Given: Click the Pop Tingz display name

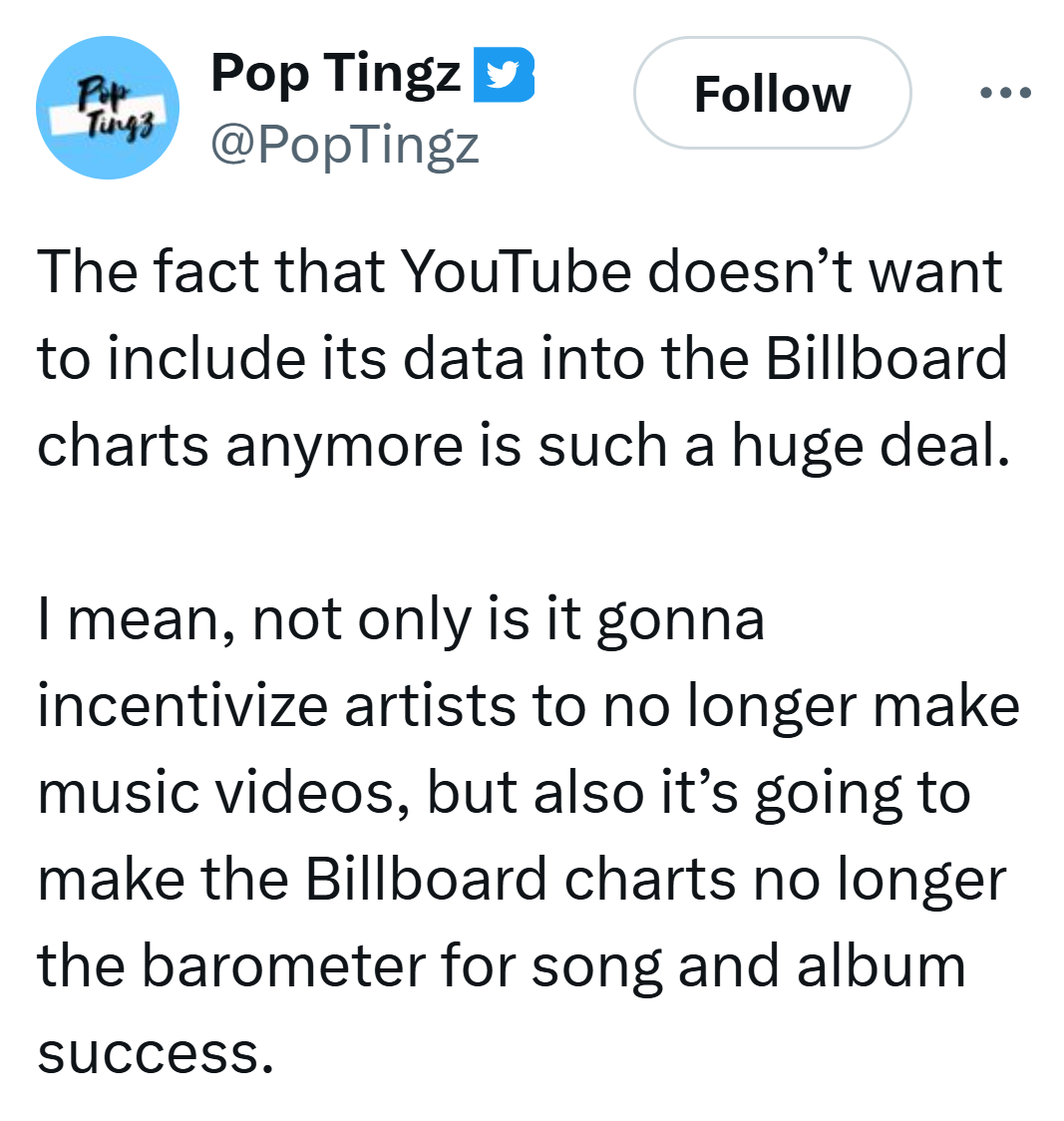Looking at the screenshot, I should coord(335,73).
